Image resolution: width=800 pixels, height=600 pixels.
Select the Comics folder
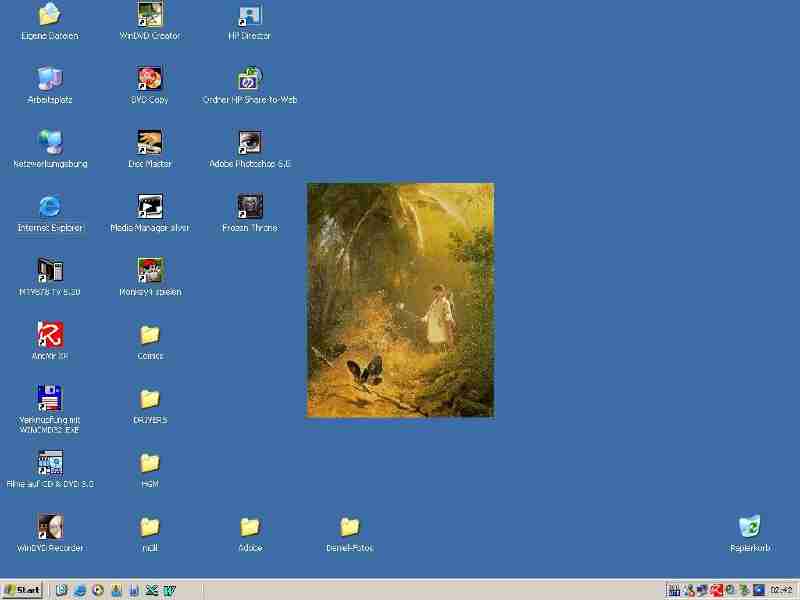(x=150, y=335)
